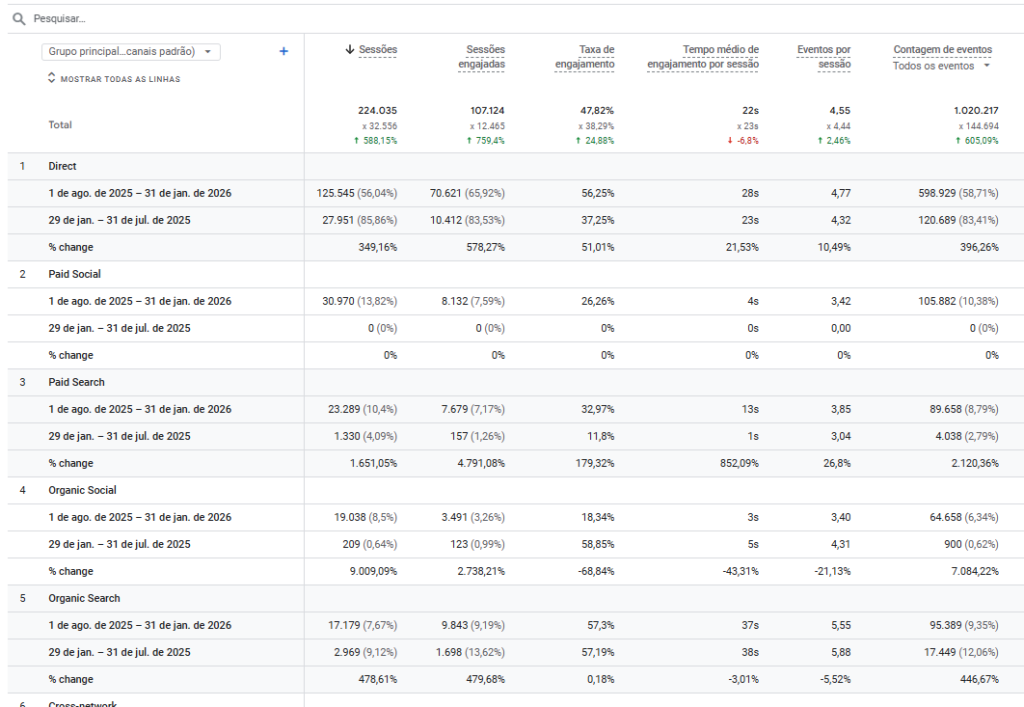Click total sessions value 224.035
This screenshot has width=1024, height=707.
[377, 111]
